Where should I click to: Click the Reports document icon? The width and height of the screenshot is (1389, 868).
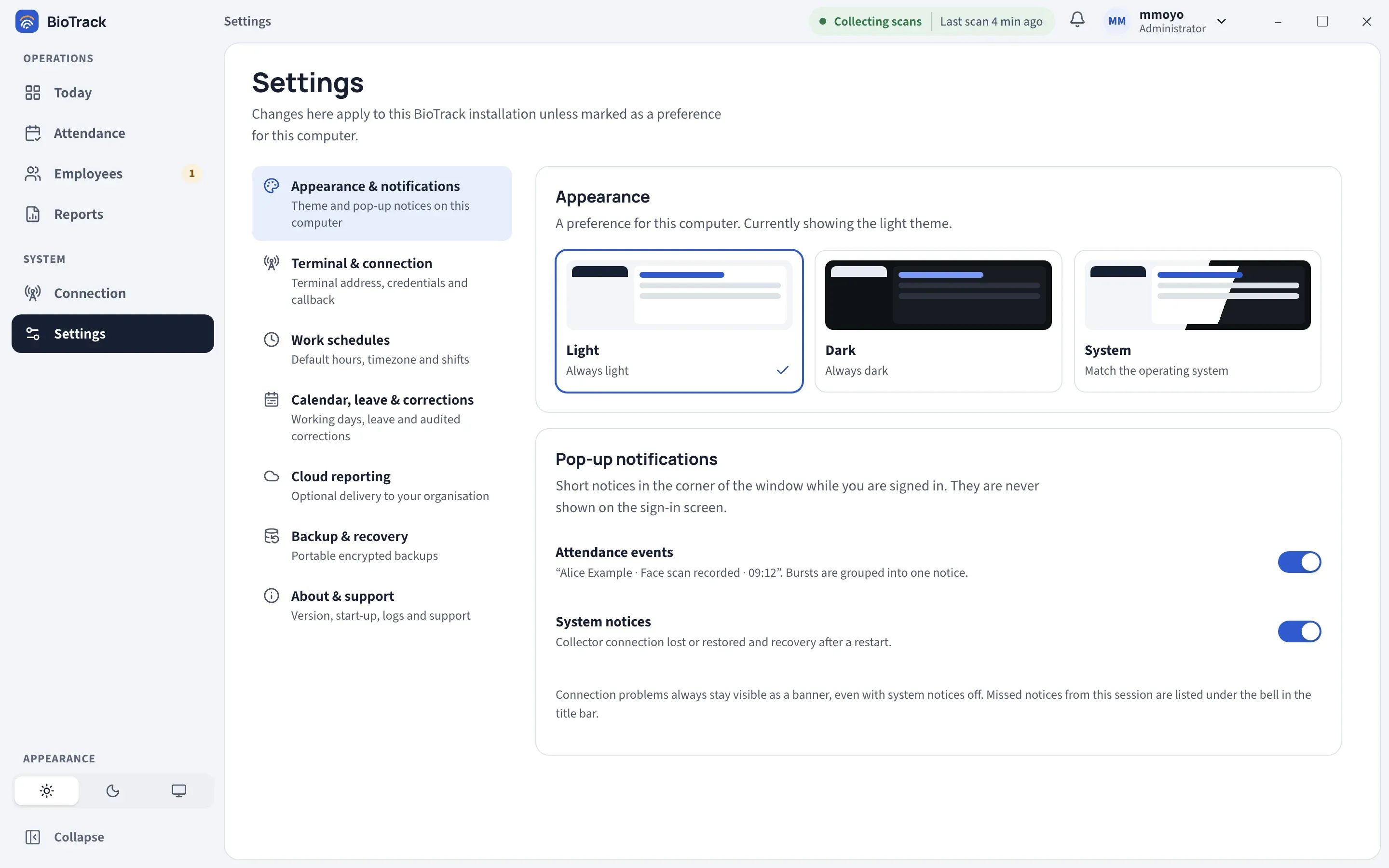pos(33,214)
